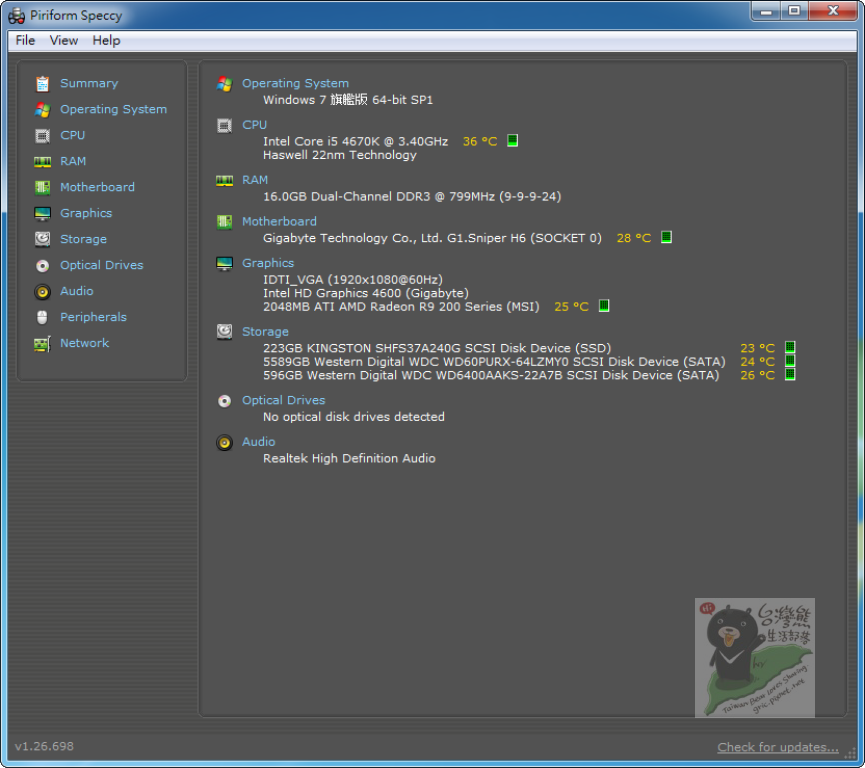Select Audio in the sidebar

76,291
